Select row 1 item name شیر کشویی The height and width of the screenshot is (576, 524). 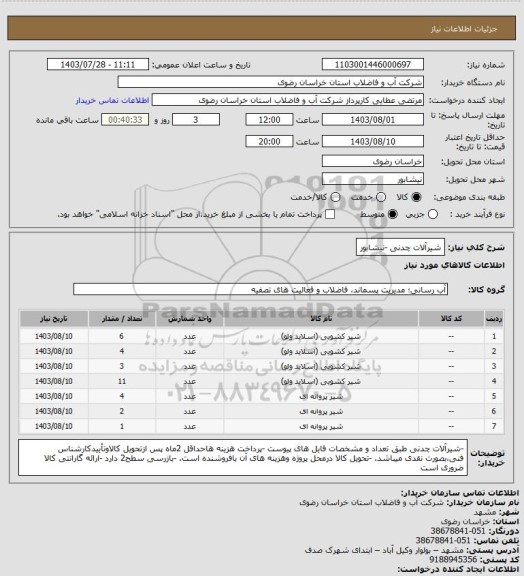(x=321, y=336)
